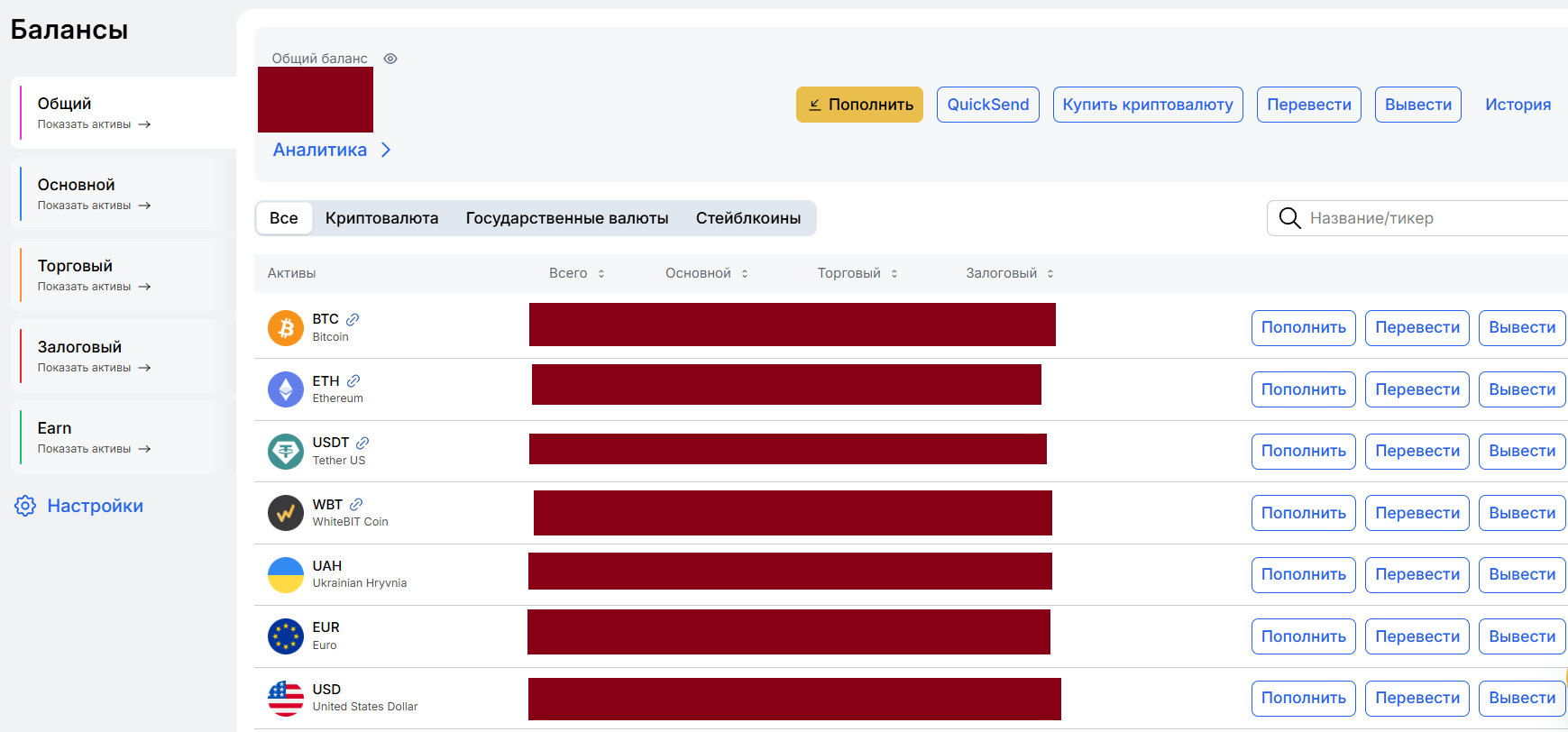The height and width of the screenshot is (732, 1568).
Task: Click the Активы column header
Action: tap(291, 273)
